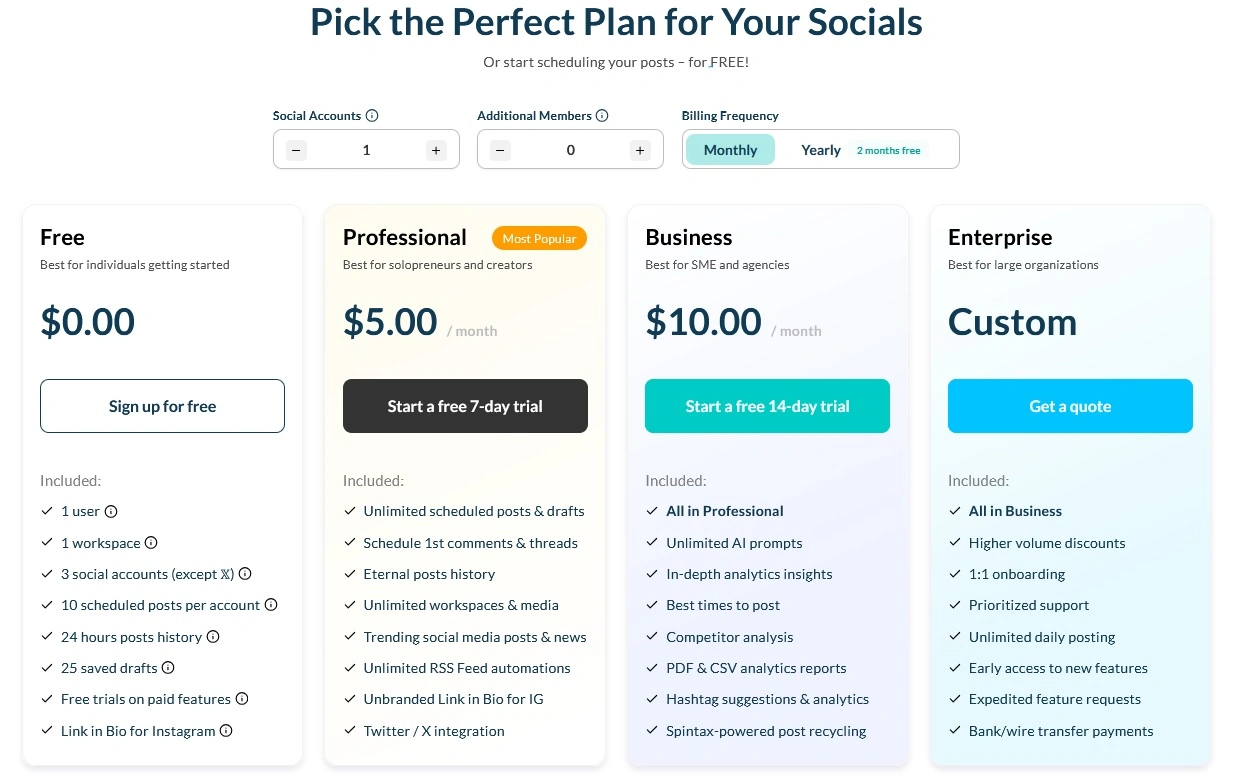
Task: Click the info icon beside '25 saved drafts'
Action: tap(166, 668)
